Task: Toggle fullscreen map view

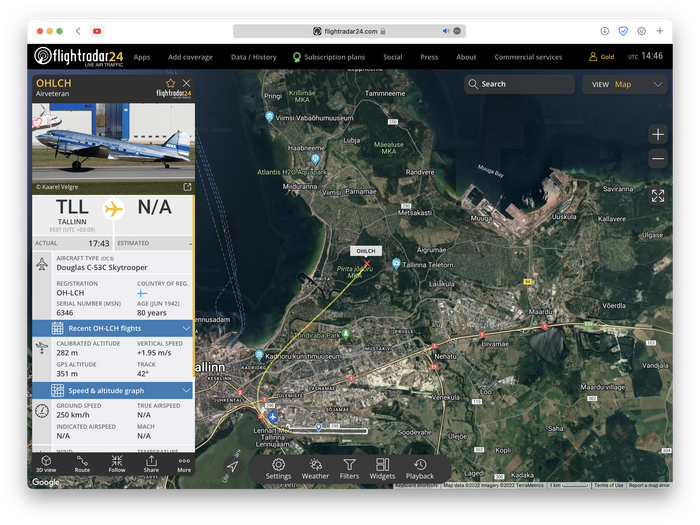Action: pos(657,196)
